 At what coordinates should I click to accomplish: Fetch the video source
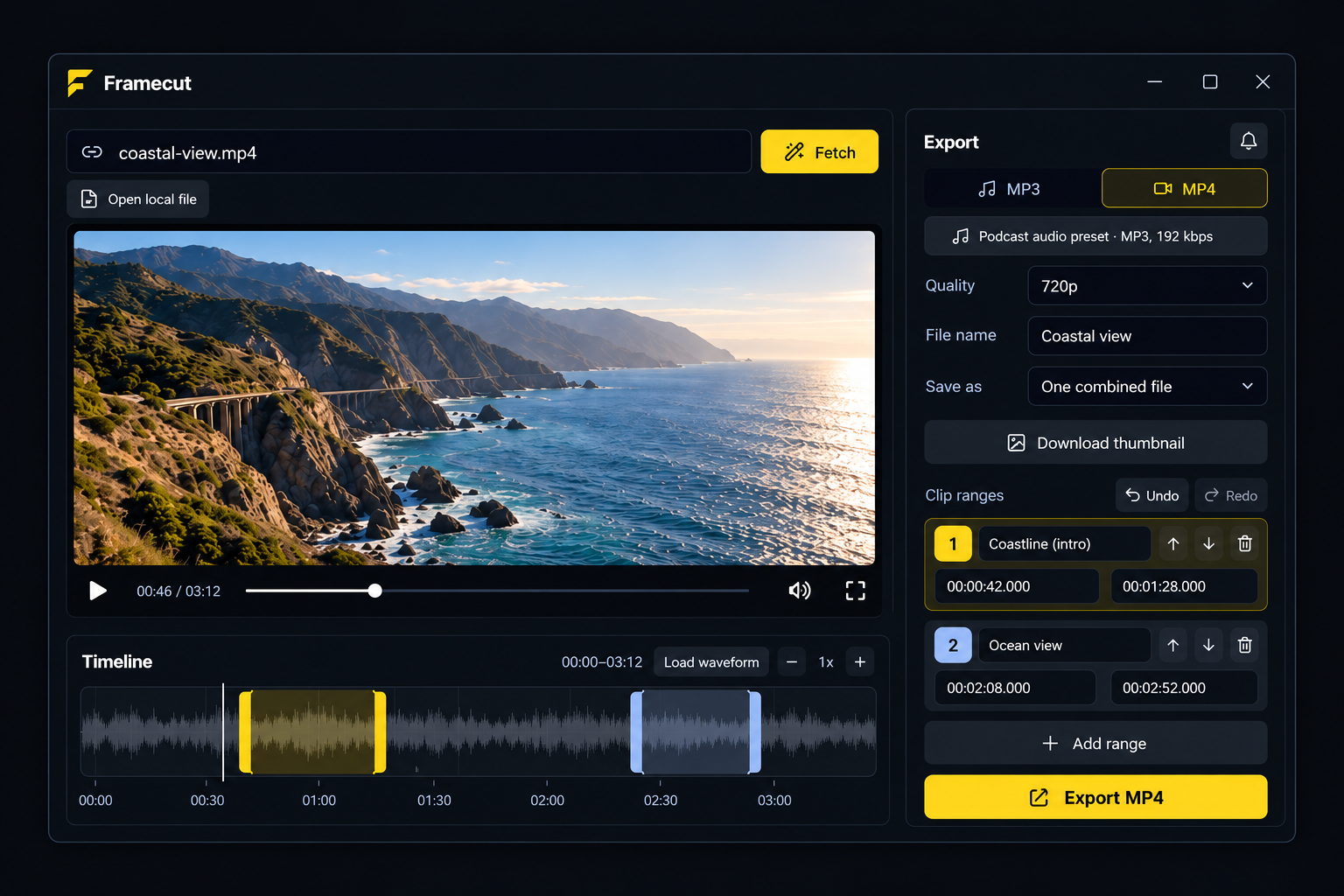click(x=819, y=152)
